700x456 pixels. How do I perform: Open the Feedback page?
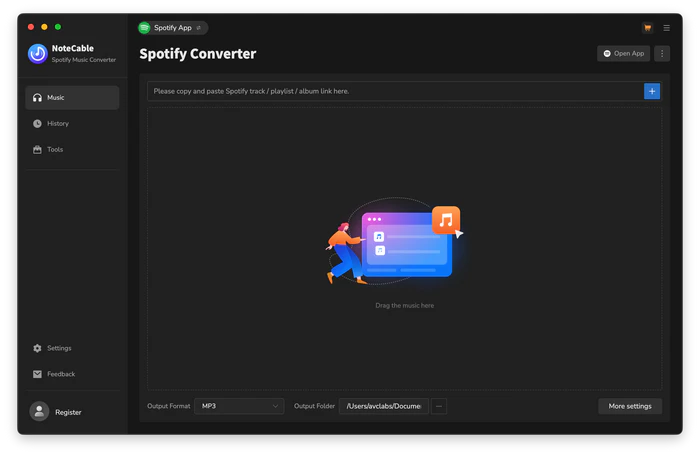pos(72,374)
